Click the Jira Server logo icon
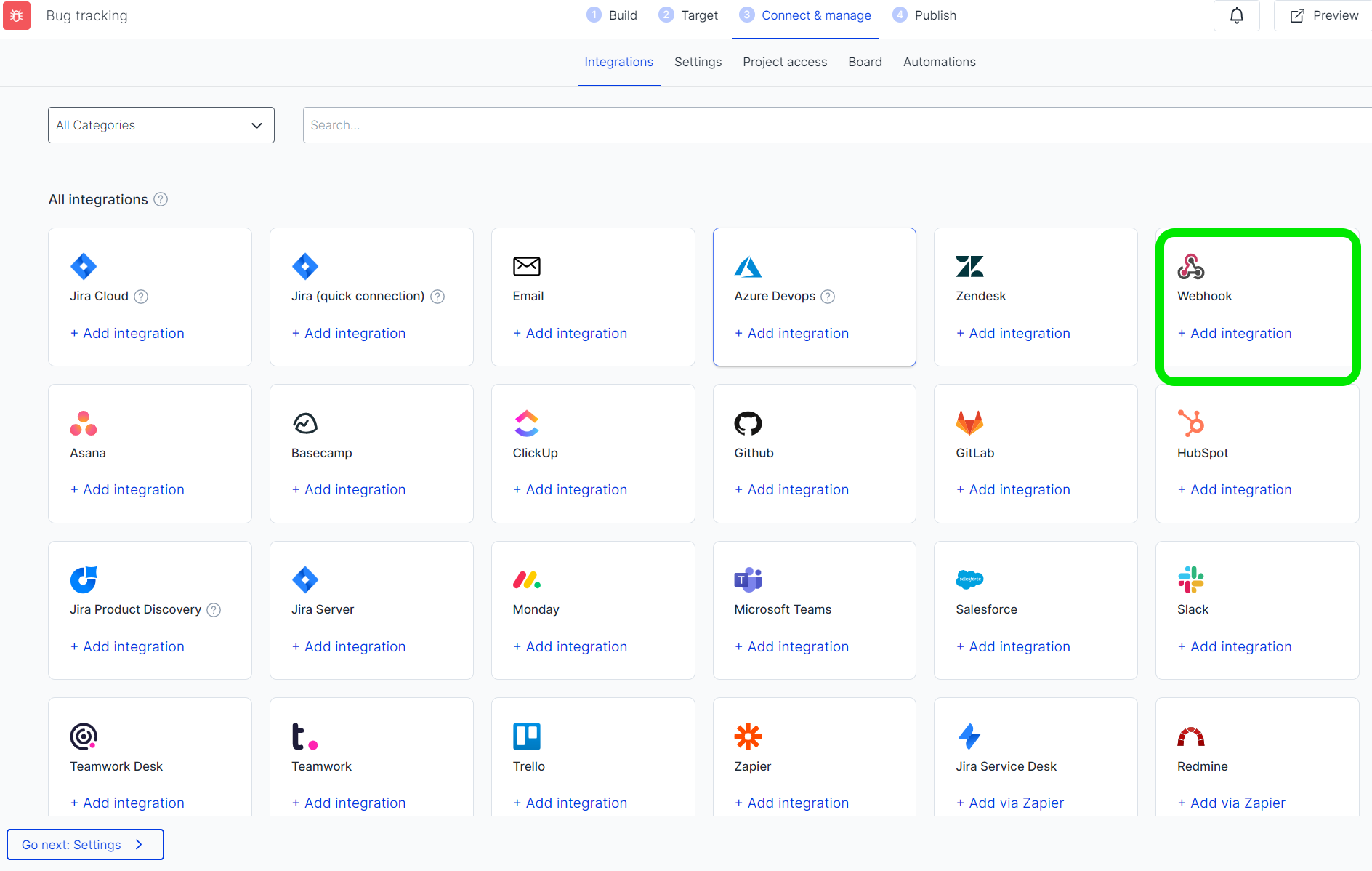The height and width of the screenshot is (871, 1372). tap(305, 579)
